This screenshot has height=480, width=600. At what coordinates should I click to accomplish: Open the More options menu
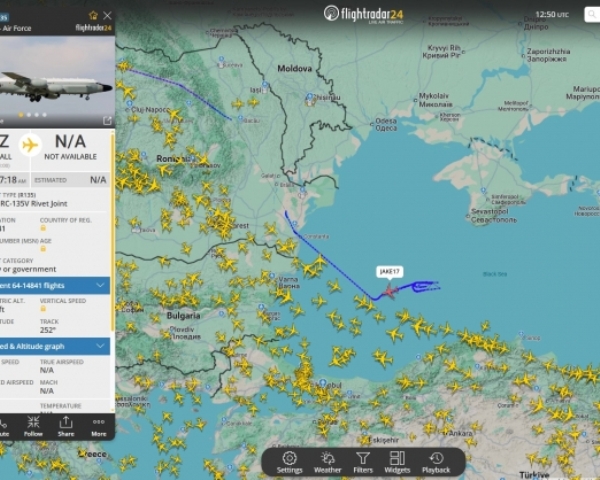(99, 426)
